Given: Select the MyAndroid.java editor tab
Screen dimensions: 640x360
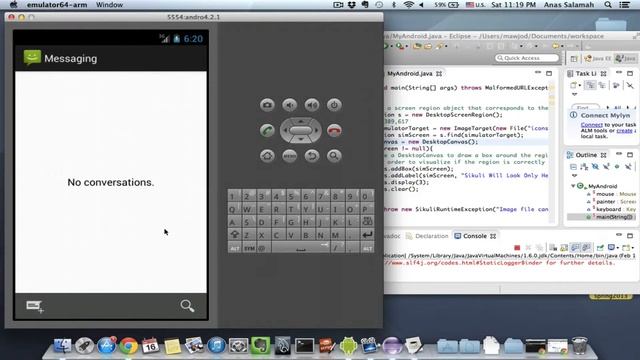Looking at the screenshot, I should pos(409,73).
